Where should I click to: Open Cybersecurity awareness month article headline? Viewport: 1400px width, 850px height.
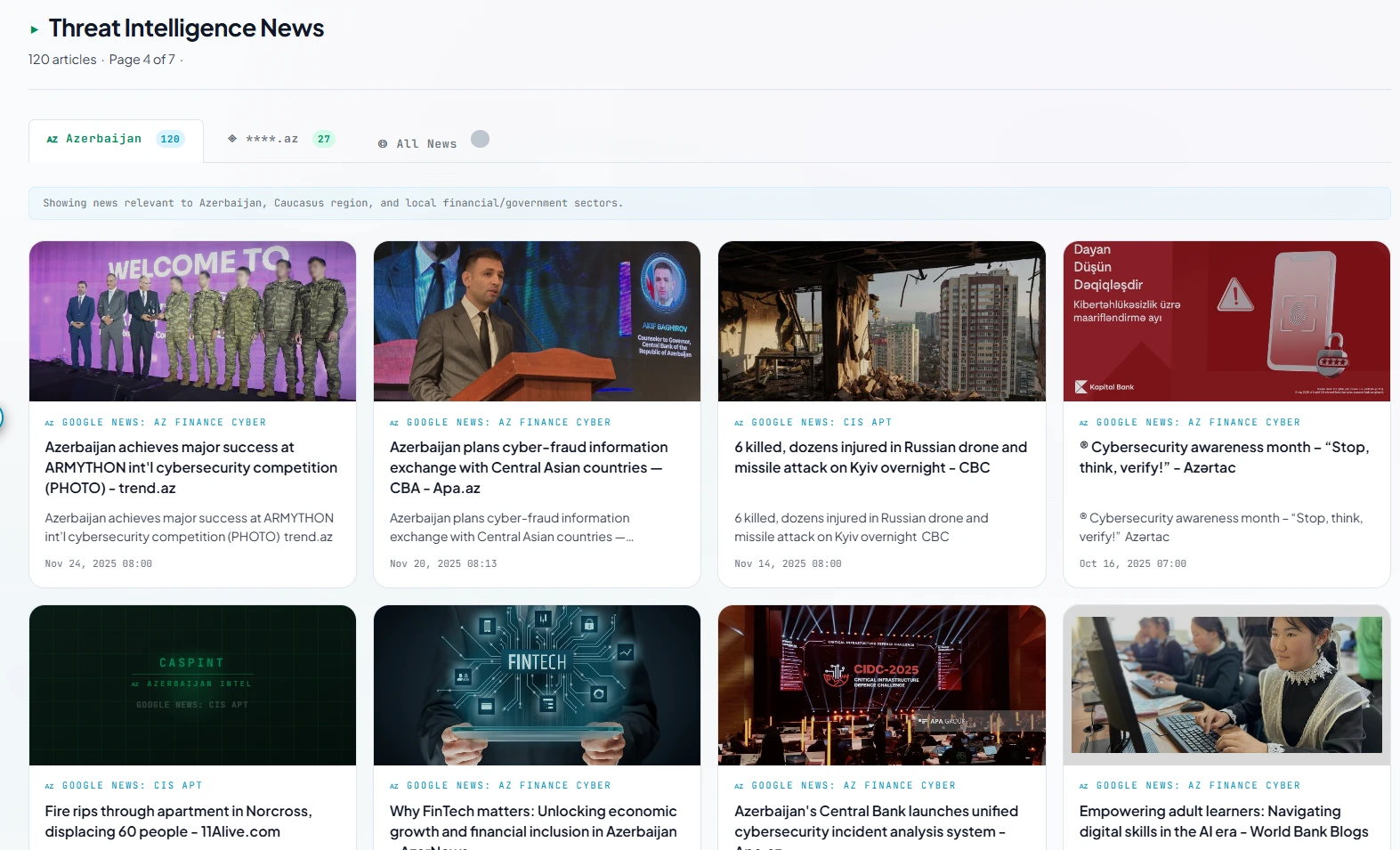click(1224, 457)
